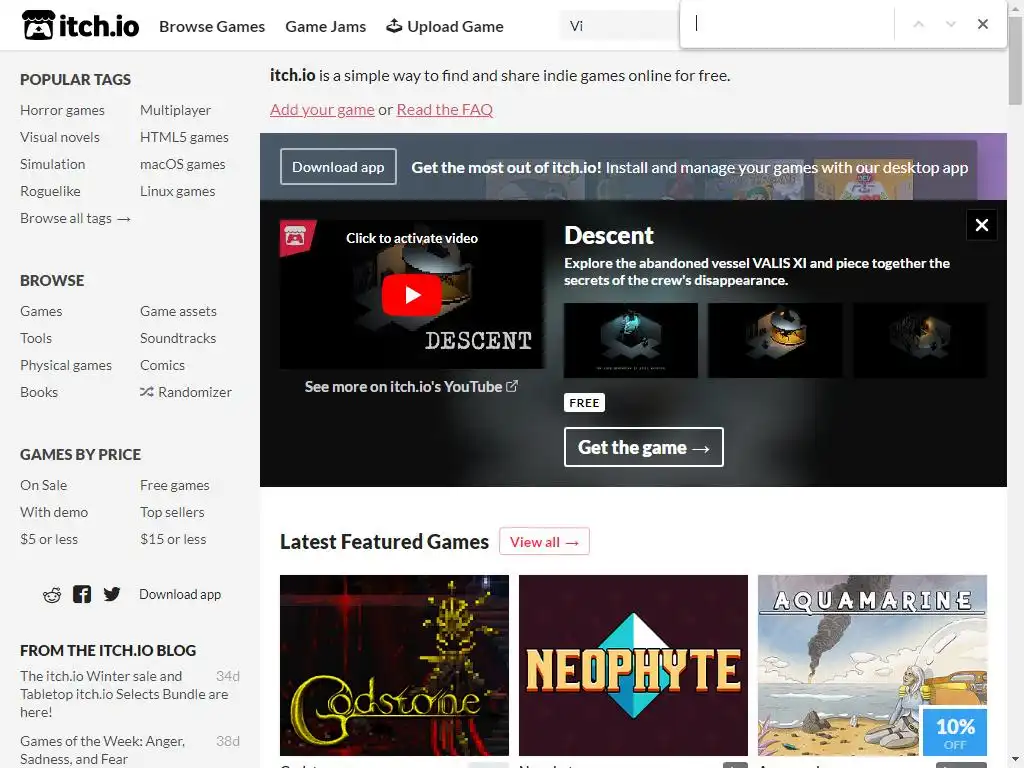Screen dimensions: 1024x768
Task: View first Descent screenshot thumbnail
Action: (x=630, y=340)
